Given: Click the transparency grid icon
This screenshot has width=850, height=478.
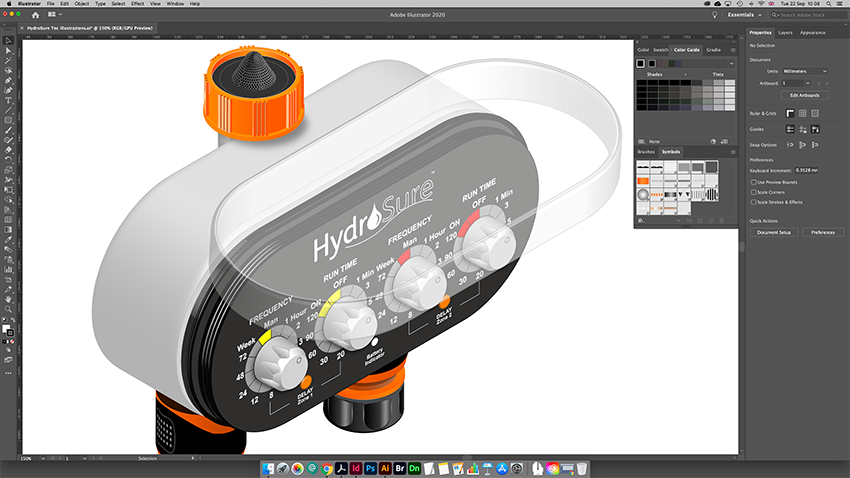Looking at the screenshot, I should coord(815,113).
